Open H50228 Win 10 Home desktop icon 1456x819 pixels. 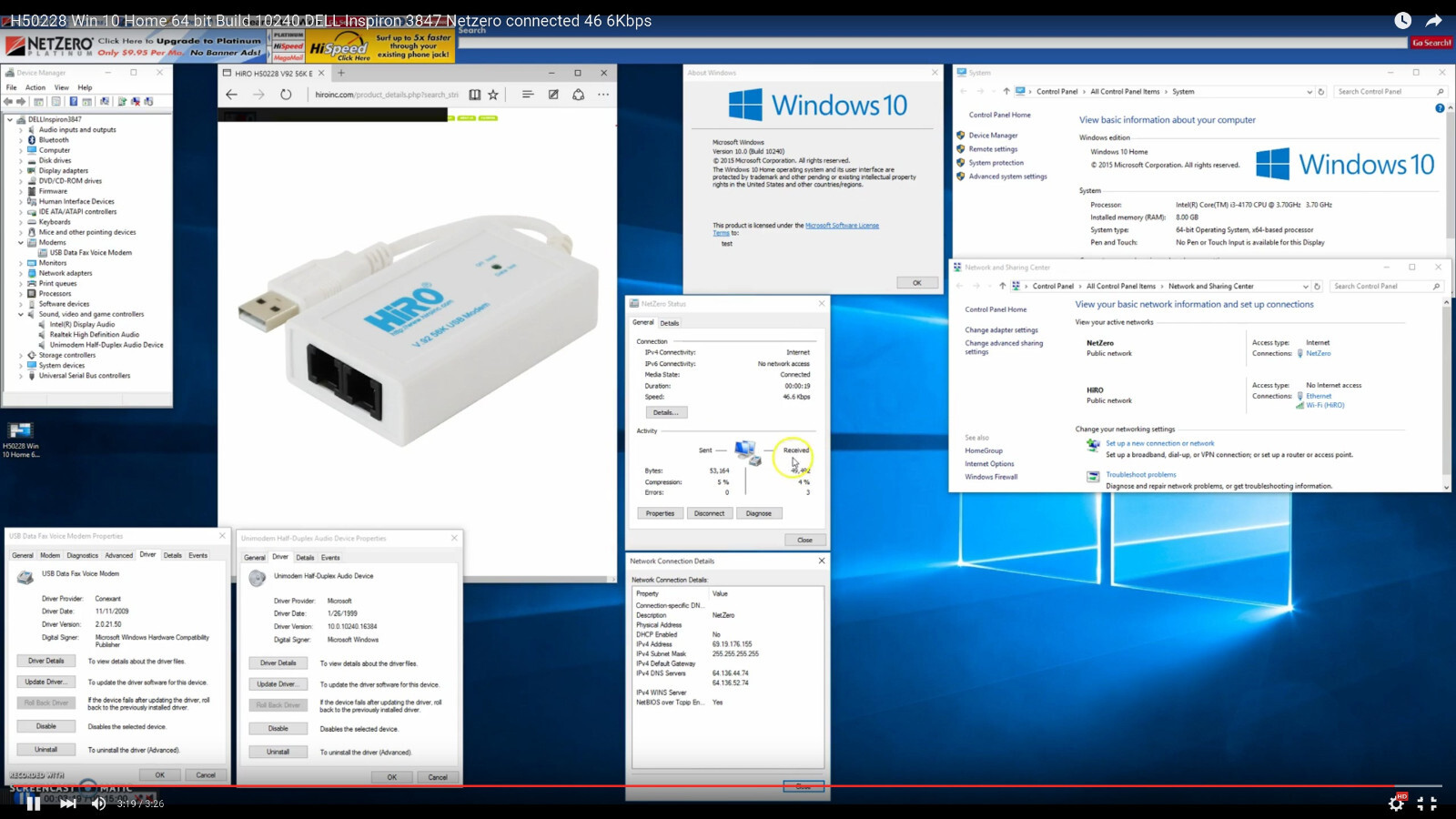[20, 440]
